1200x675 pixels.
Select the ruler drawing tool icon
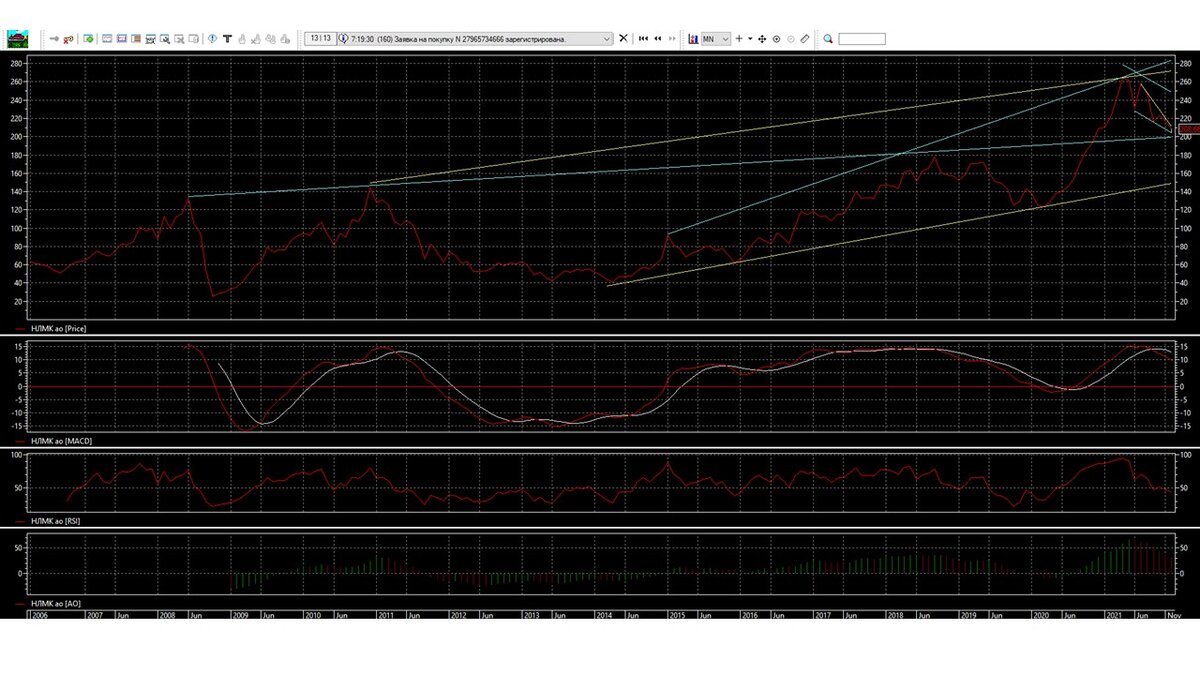tap(805, 38)
